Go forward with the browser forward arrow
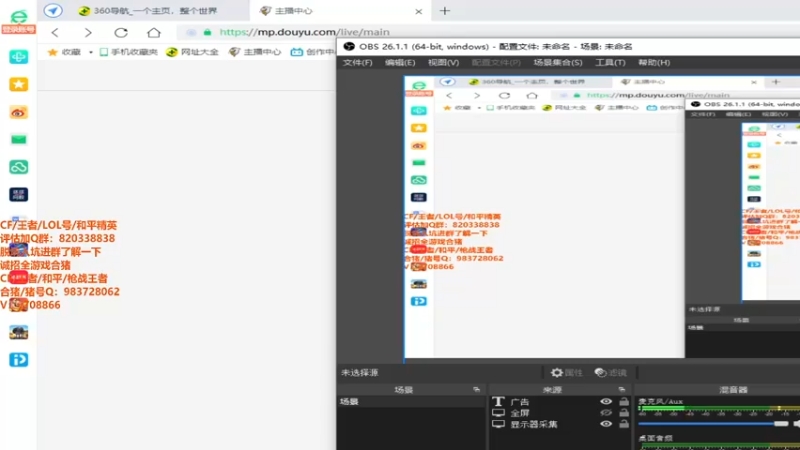Viewport: 800px width, 450px height. pos(88,33)
